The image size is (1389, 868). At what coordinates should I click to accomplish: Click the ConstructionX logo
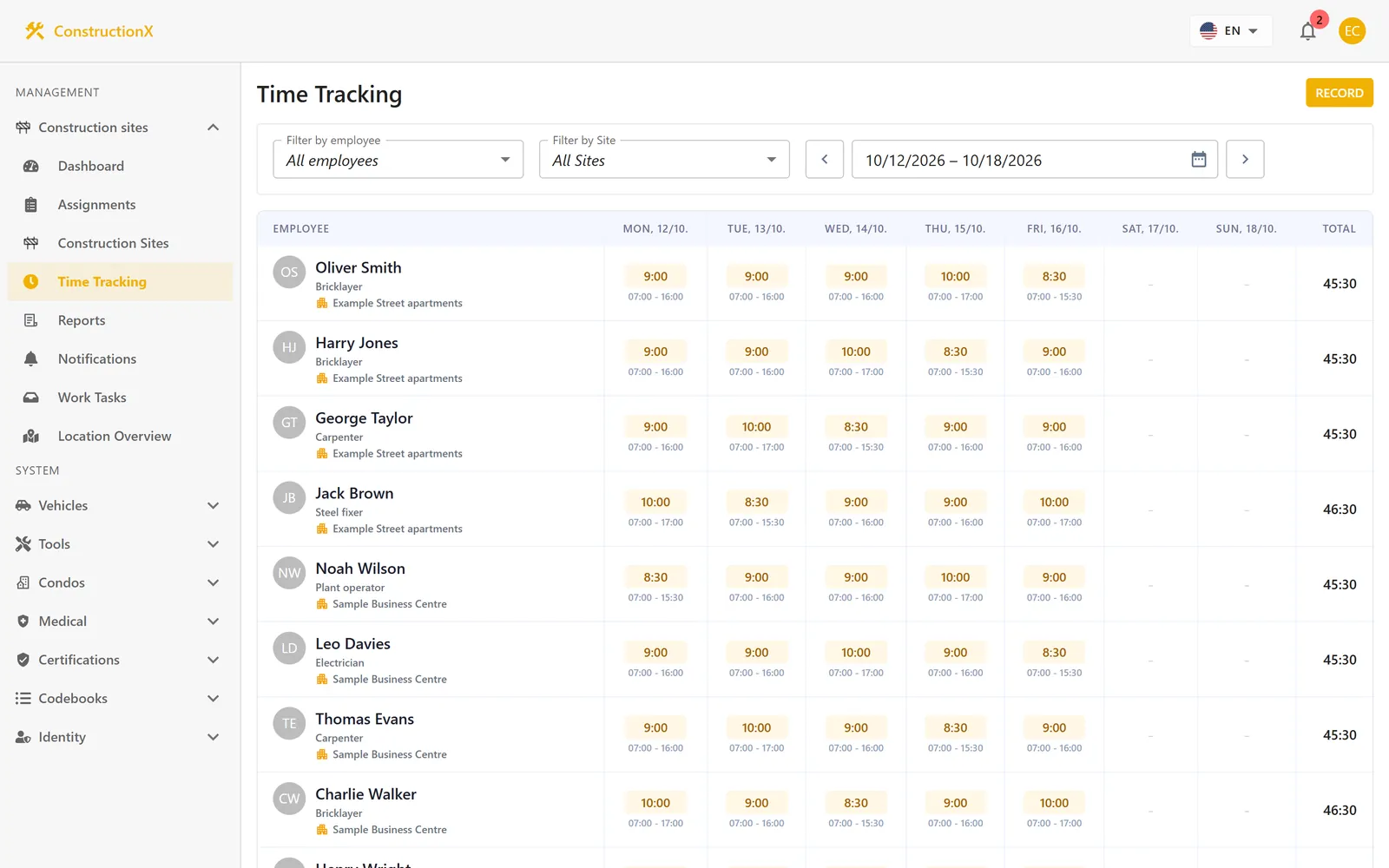coord(89,31)
